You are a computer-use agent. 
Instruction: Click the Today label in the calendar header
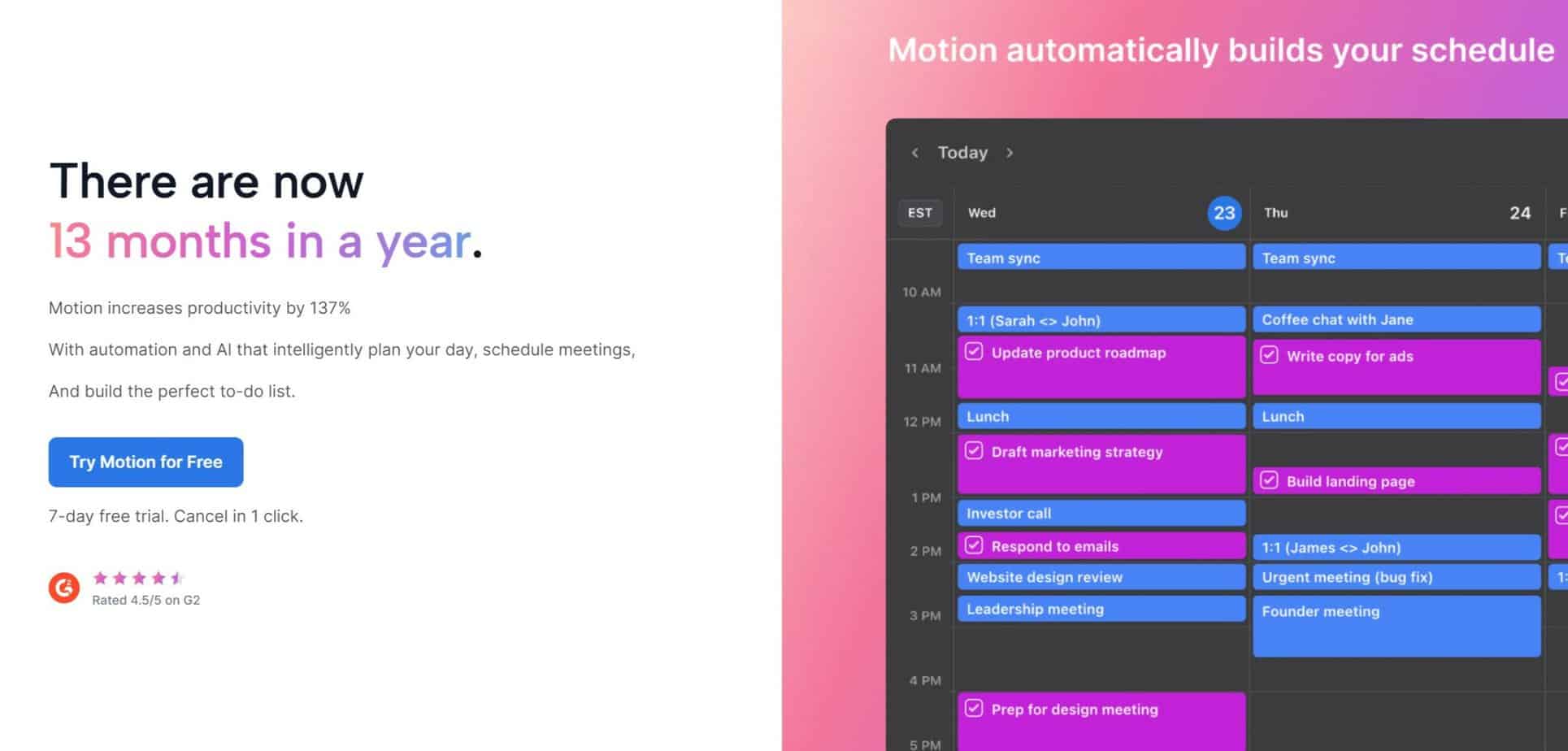click(x=962, y=152)
